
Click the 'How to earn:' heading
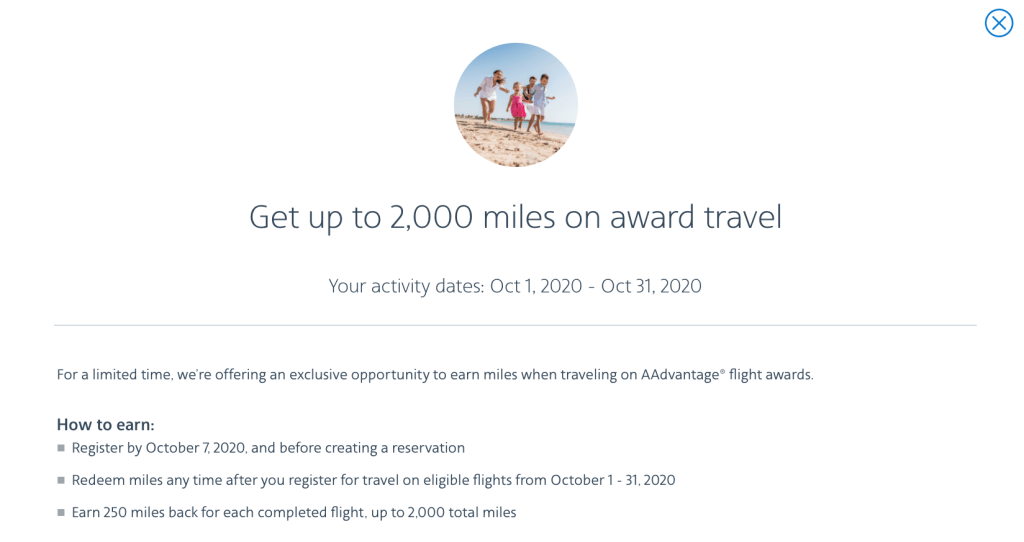coord(105,424)
